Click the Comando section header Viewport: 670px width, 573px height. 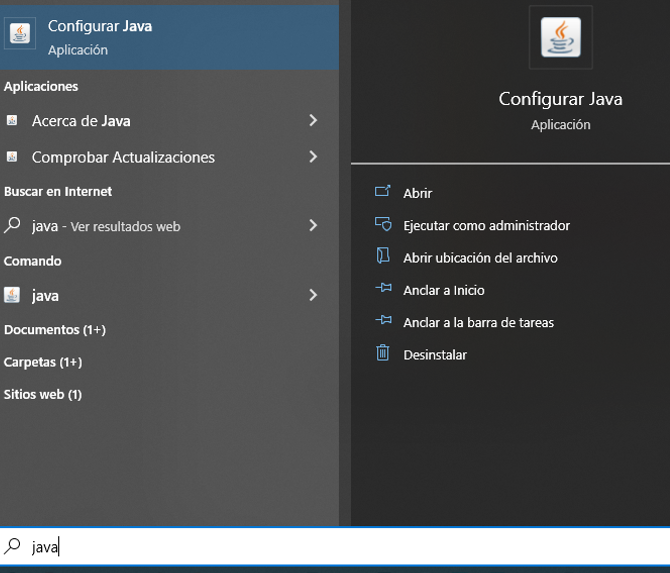click(32, 261)
